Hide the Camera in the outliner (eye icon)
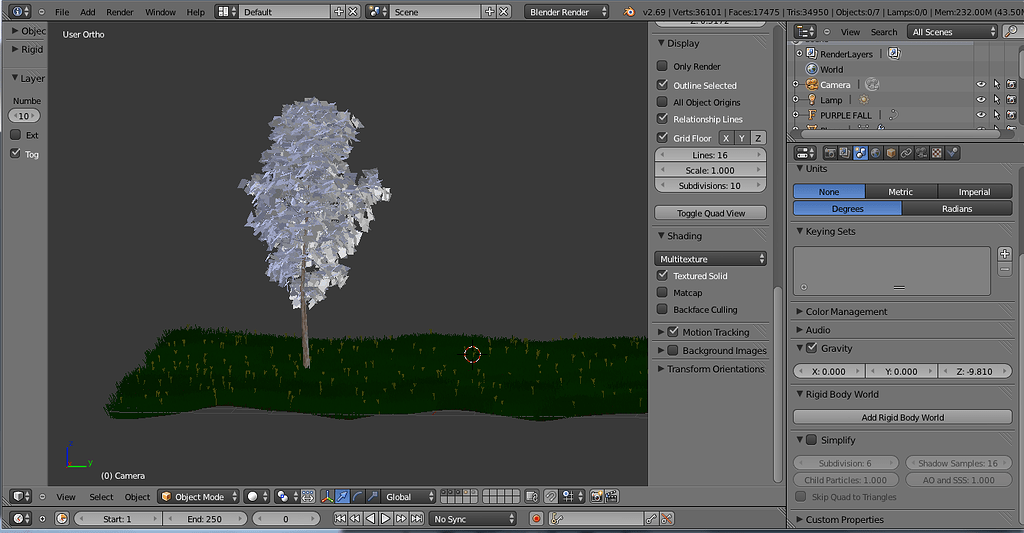This screenshot has height=533, width=1024. (x=981, y=84)
